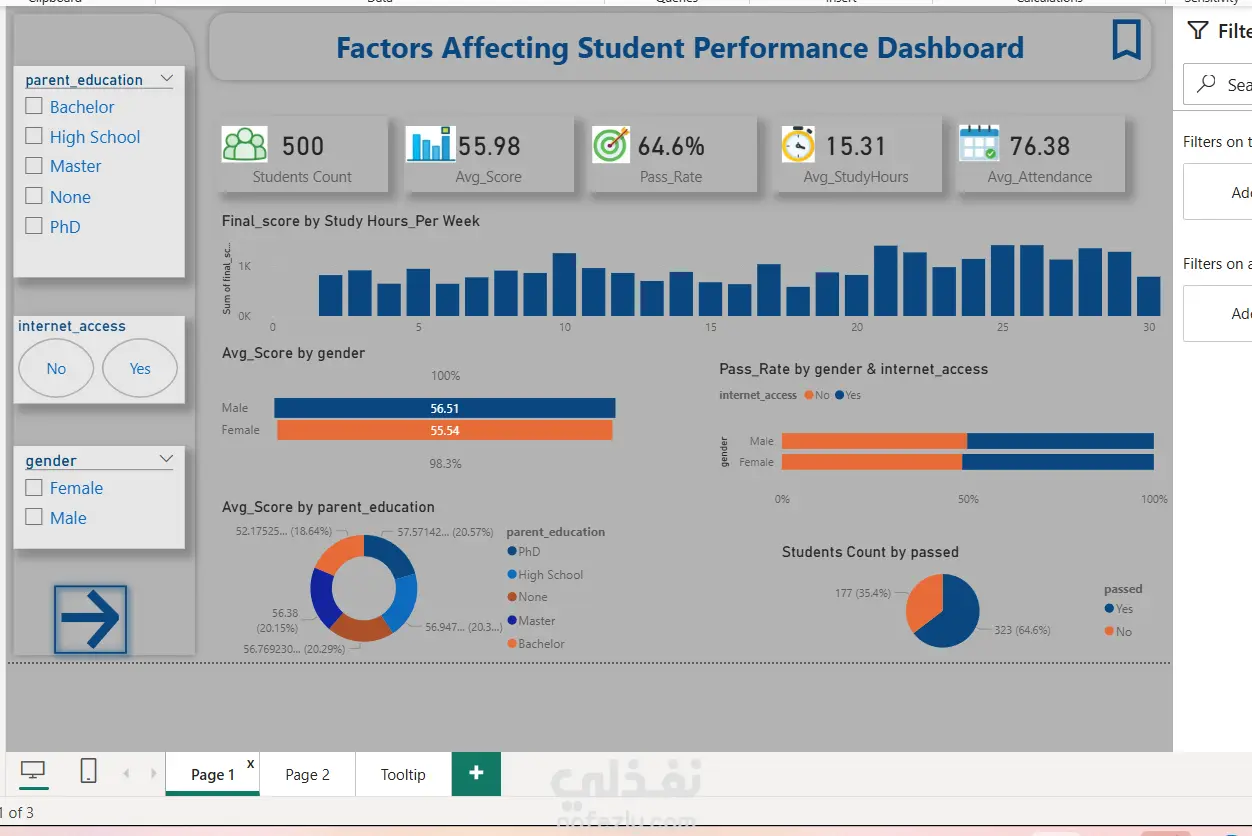Click High School legend color marker

tap(512, 574)
